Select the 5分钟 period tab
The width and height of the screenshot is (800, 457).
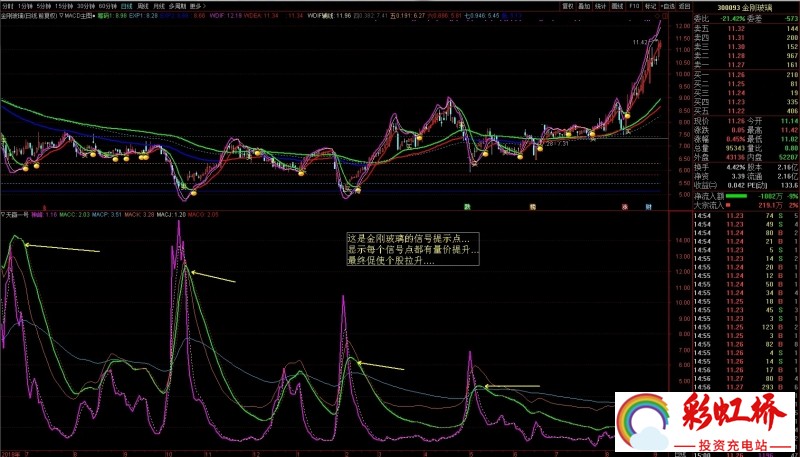43,7
